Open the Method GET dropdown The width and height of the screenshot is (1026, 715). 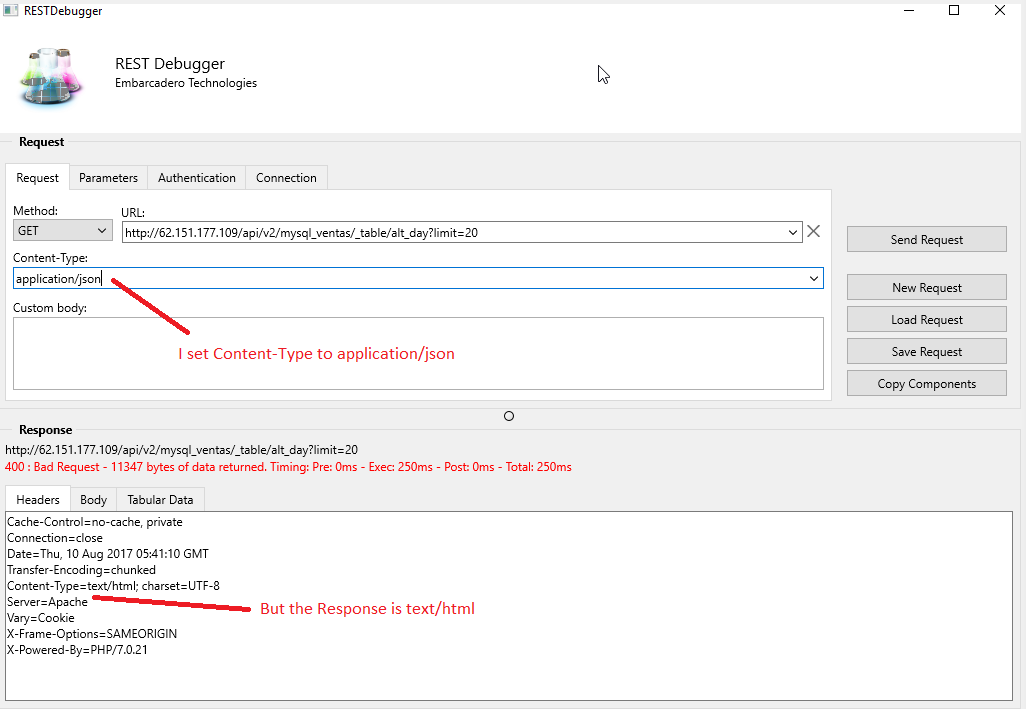click(62, 230)
